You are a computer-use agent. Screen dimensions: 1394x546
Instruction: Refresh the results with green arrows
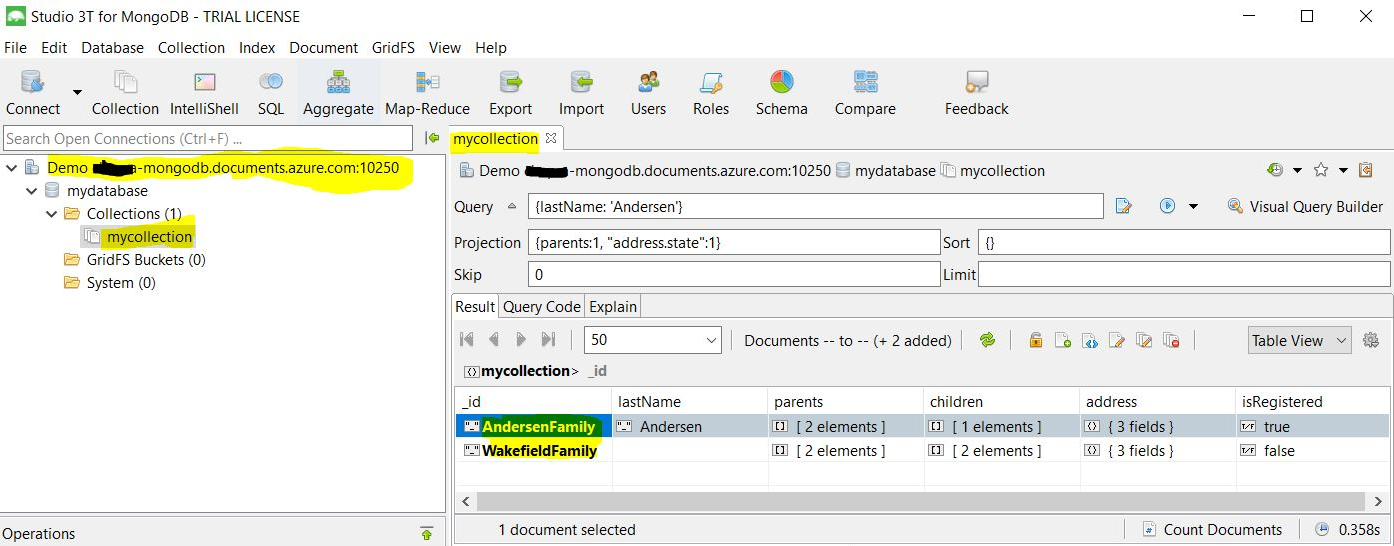pyautogui.click(x=987, y=340)
